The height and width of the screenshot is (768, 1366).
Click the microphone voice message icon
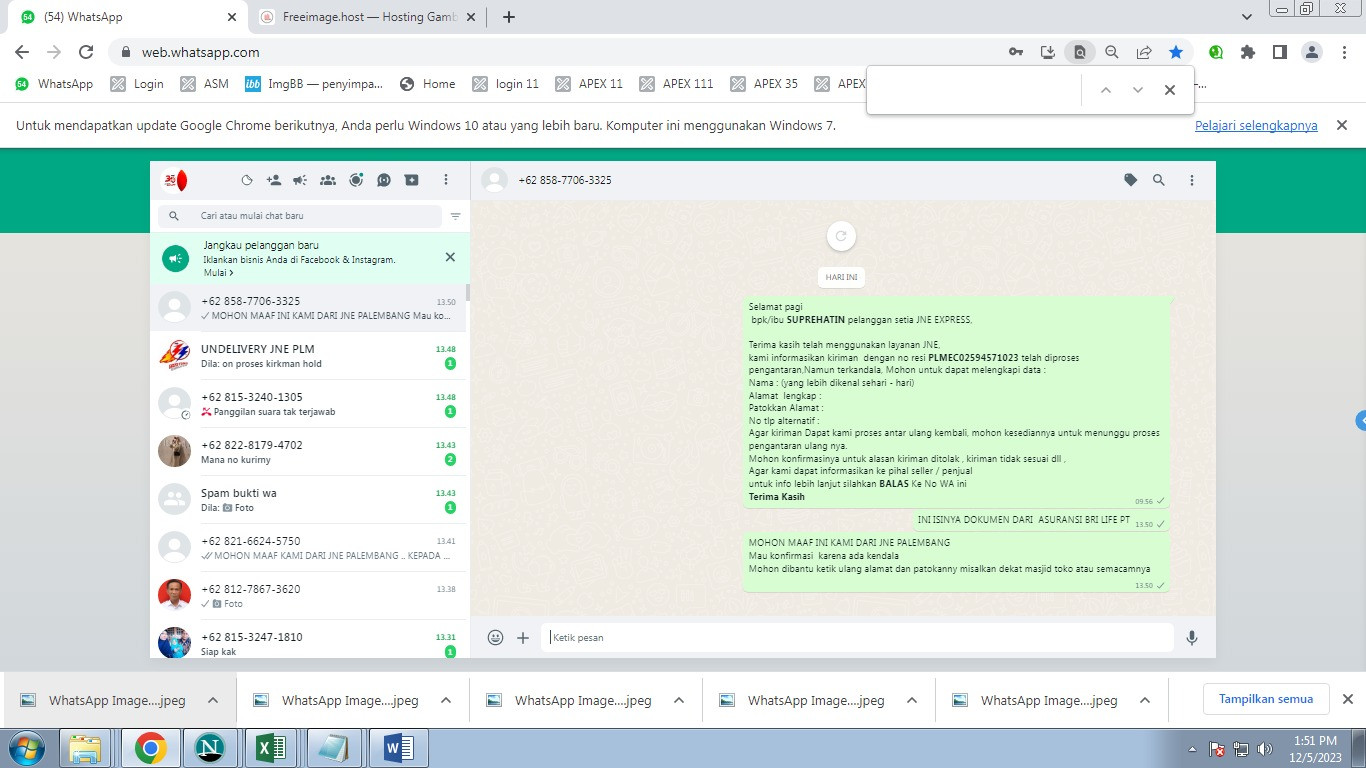click(1192, 637)
